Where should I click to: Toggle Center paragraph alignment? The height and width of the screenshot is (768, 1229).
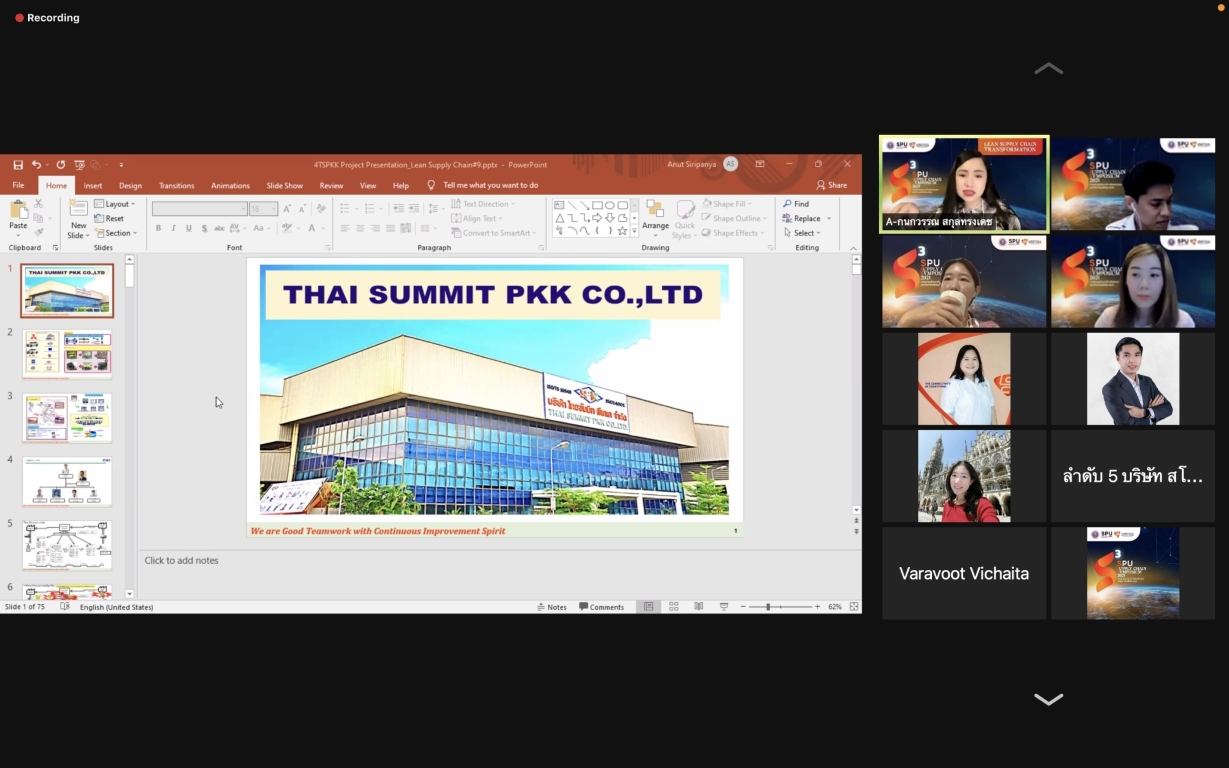tap(360, 228)
